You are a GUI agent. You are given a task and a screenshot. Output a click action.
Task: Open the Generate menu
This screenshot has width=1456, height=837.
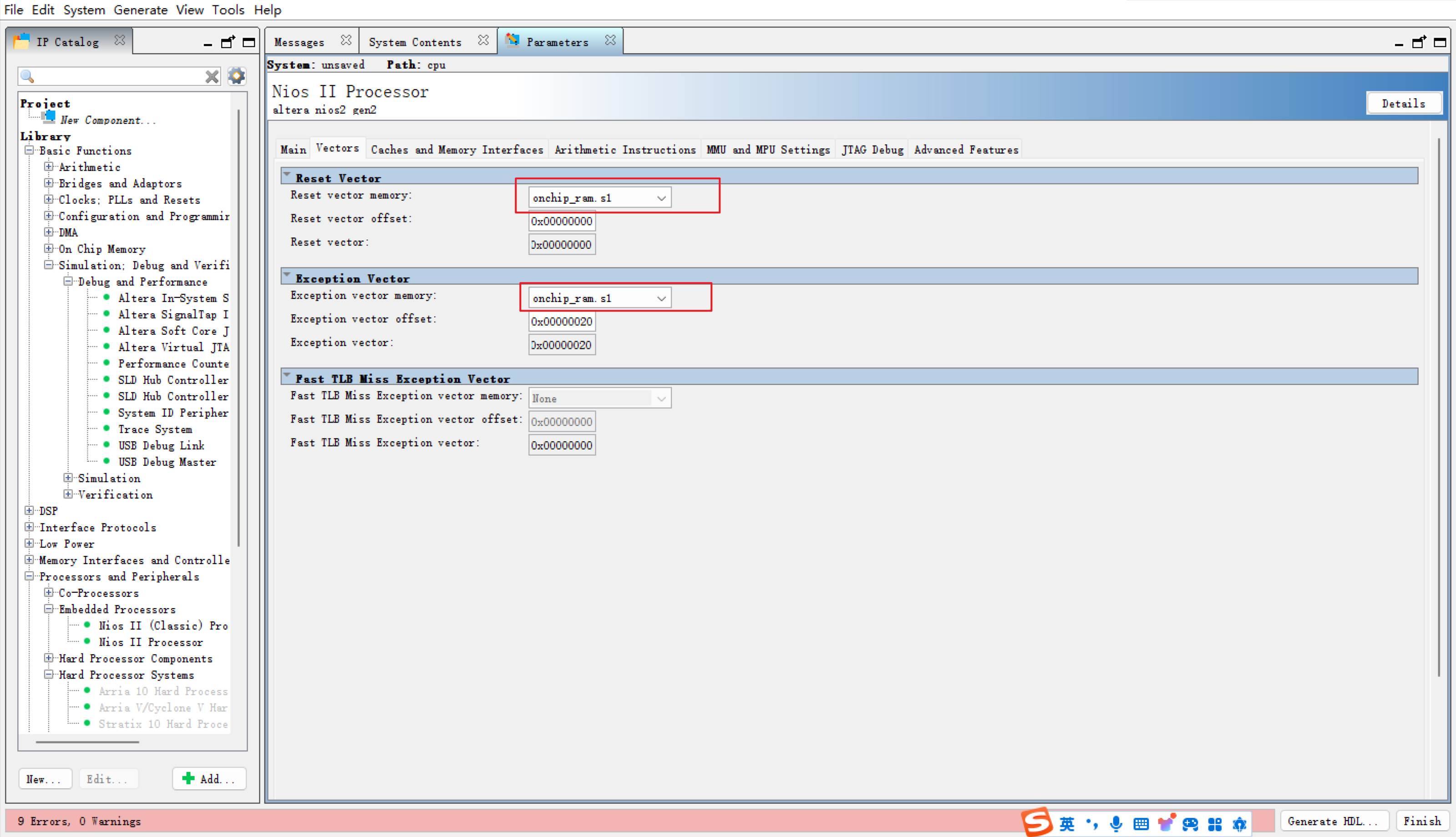tap(140, 10)
